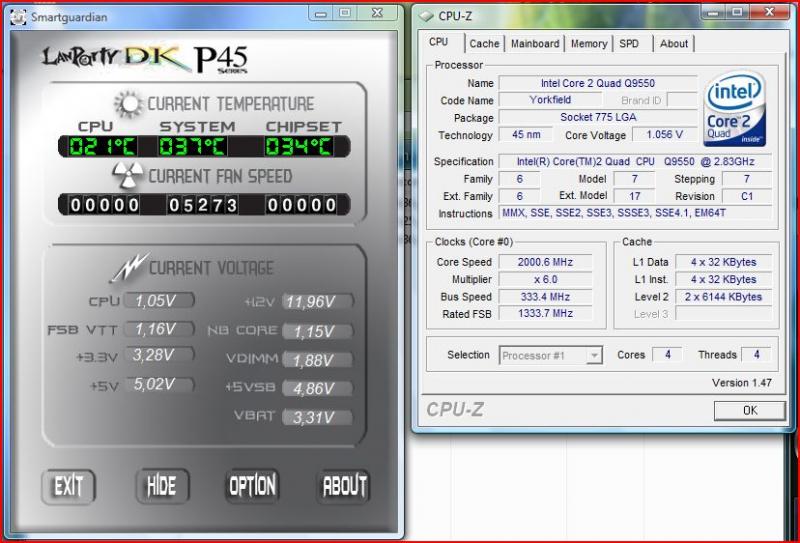Click the Revision field C1

747,196
